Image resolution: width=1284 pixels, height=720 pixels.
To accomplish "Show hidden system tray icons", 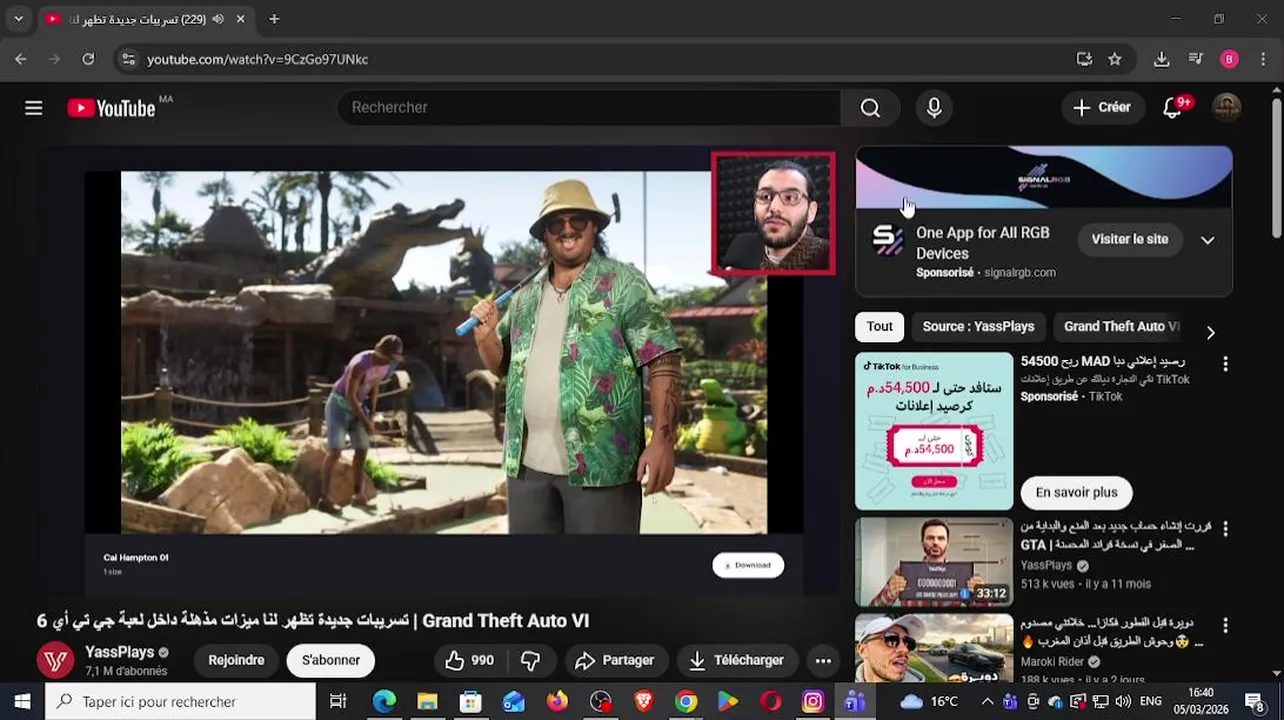I will [x=988, y=702].
